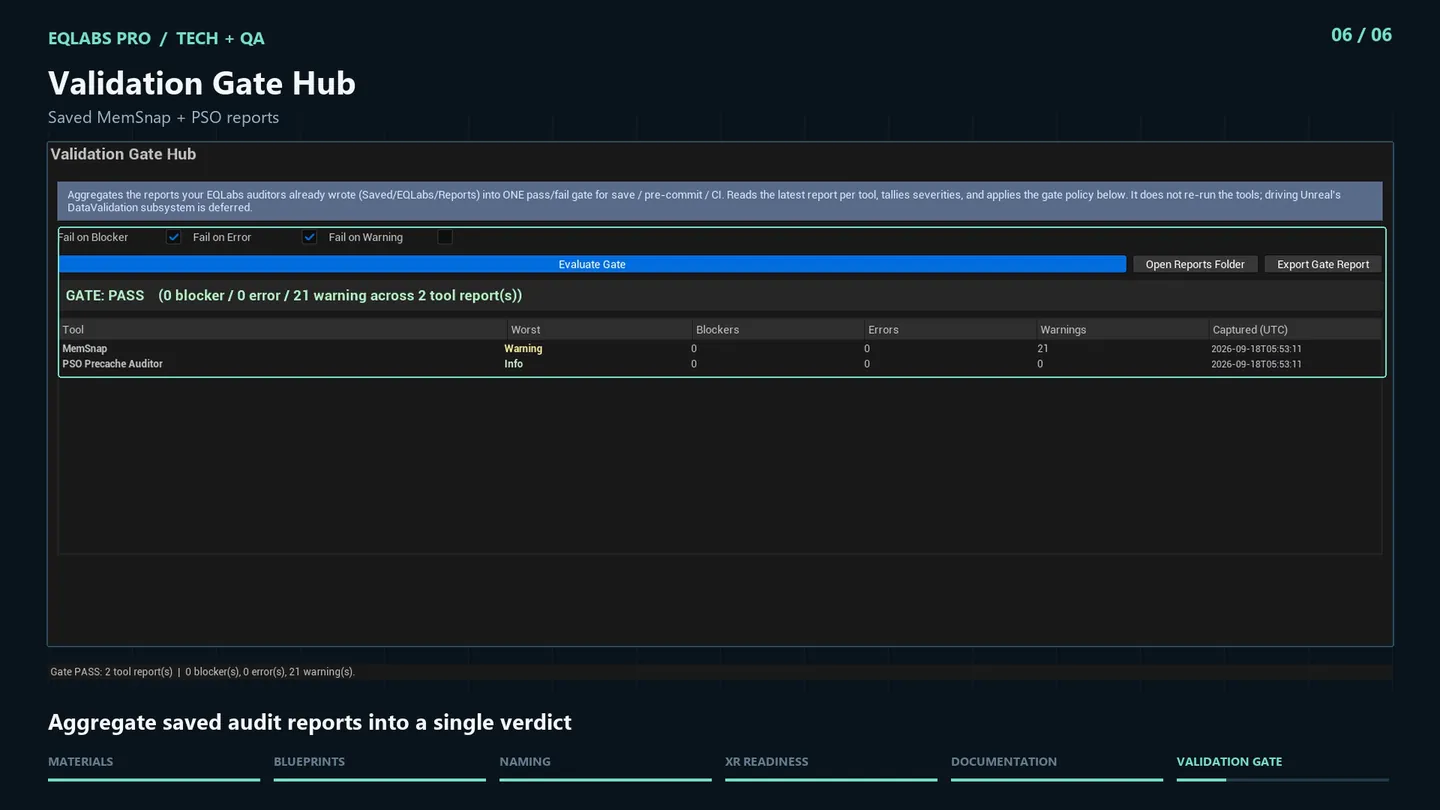Click the Warning severity in MemSnap row
The image size is (1440, 810).
(x=523, y=349)
